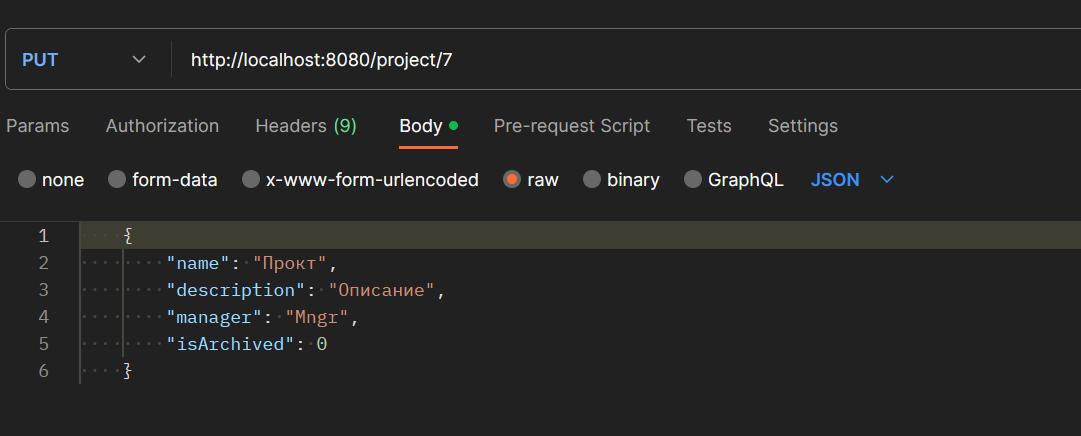Click the chevron next to PUT
Screen dimensions: 1081x436
tap(139, 60)
